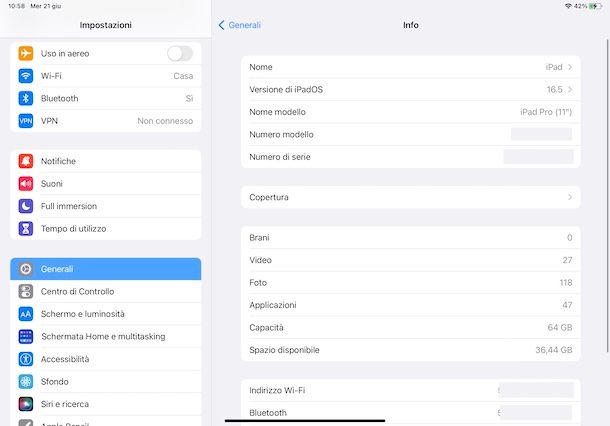Viewport: 610px width, 426px height.
Task: Open Schermata Home e multitasking
Action: (x=106, y=337)
